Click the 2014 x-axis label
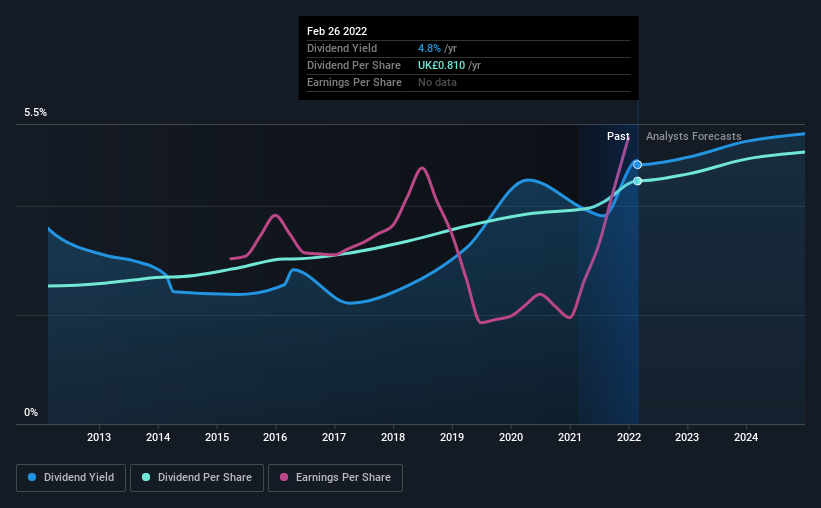This screenshot has width=821, height=508. (158, 437)
